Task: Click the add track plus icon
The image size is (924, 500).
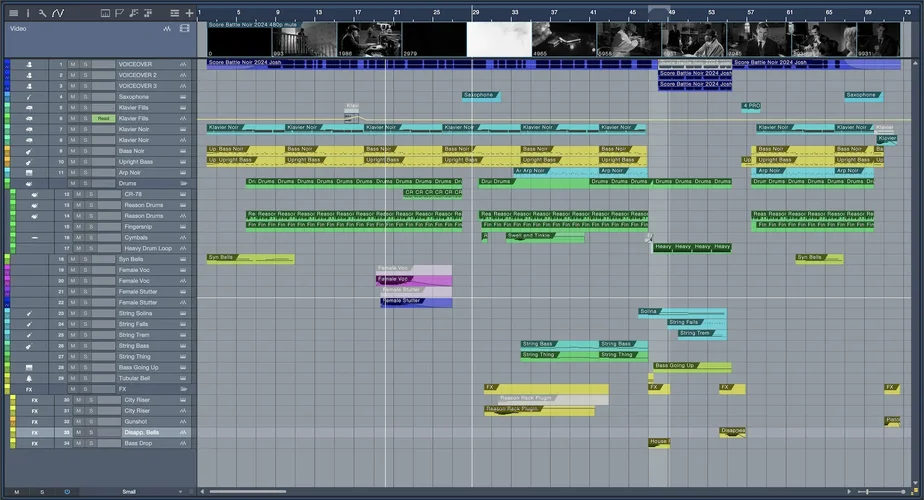Action: coord(189,13)
